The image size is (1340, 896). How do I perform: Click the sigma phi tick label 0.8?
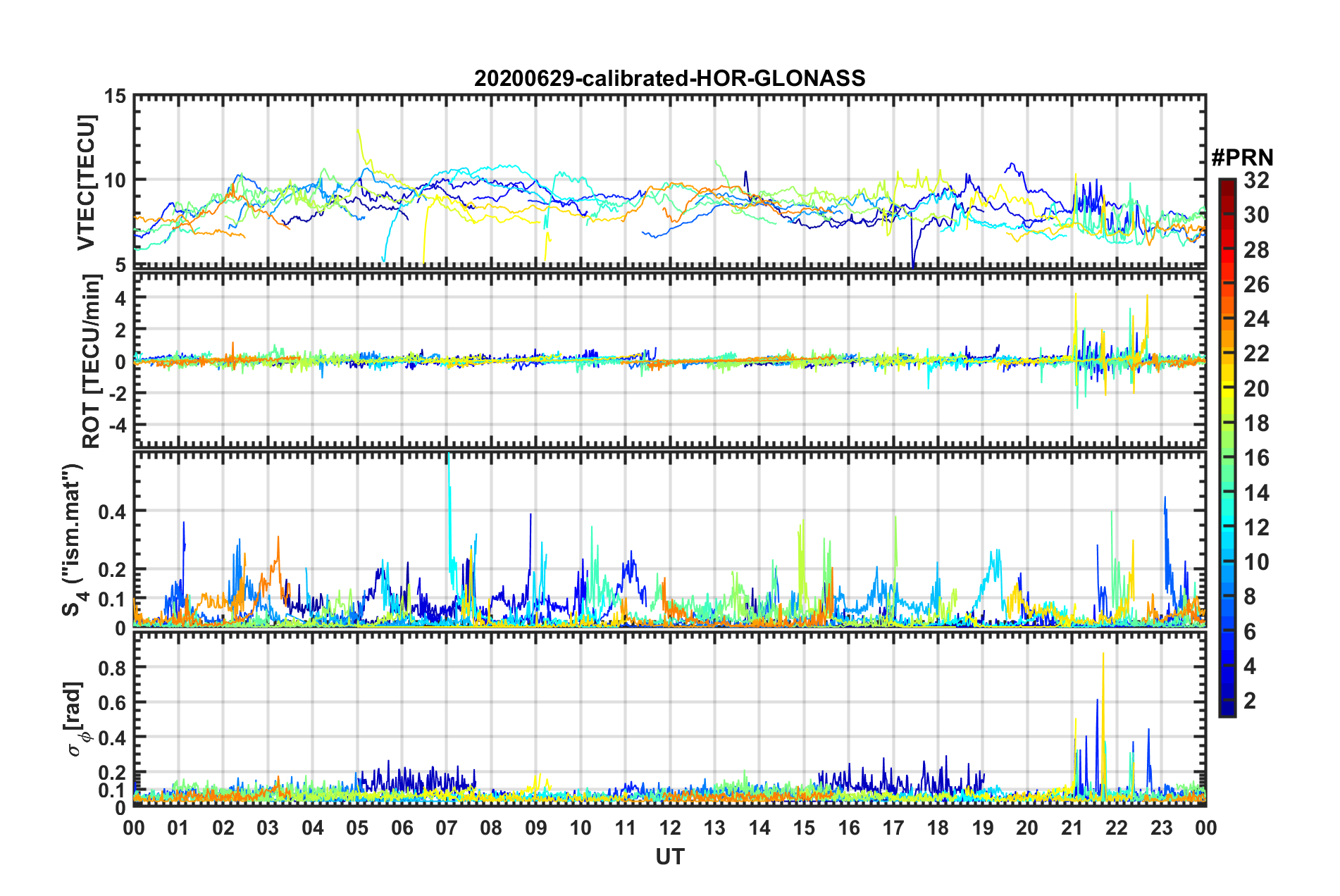[x=112, y=667]
